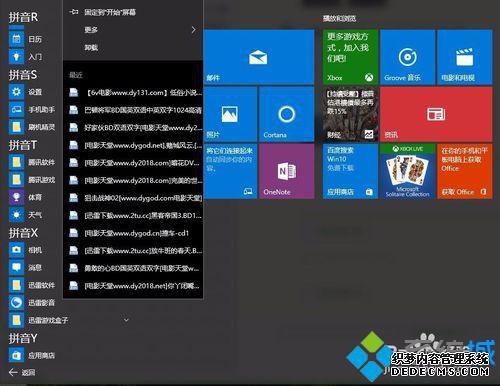The image size is (500, 386).
Task: Open the 刷机精灵 folder icon
Action: pos(16,127)
